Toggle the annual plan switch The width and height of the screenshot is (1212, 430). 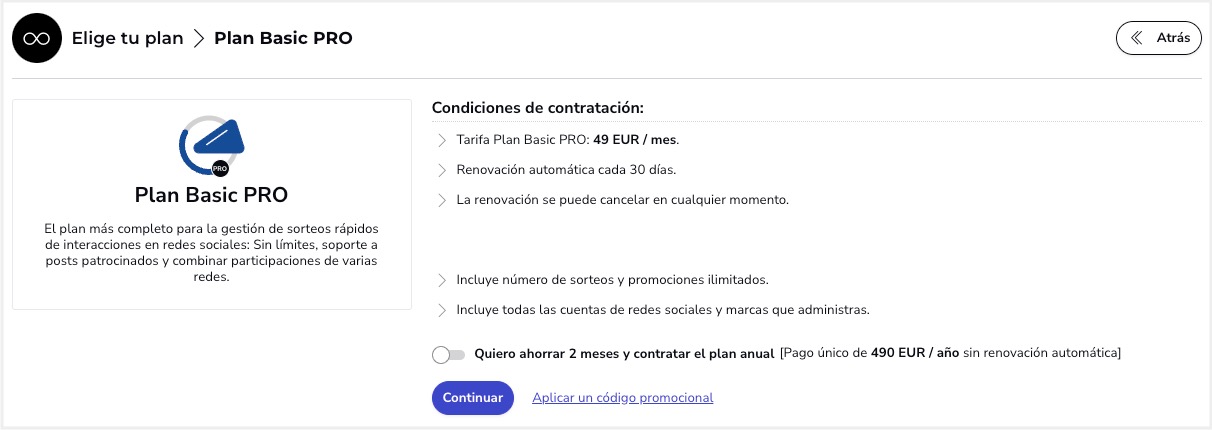(x=449, y=354)
